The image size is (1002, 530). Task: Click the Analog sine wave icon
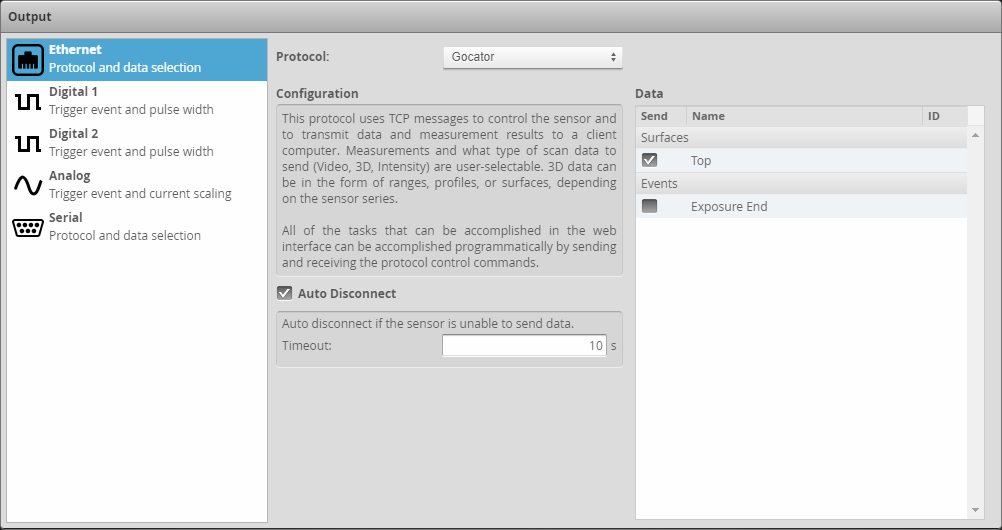[x=28, y=185]
